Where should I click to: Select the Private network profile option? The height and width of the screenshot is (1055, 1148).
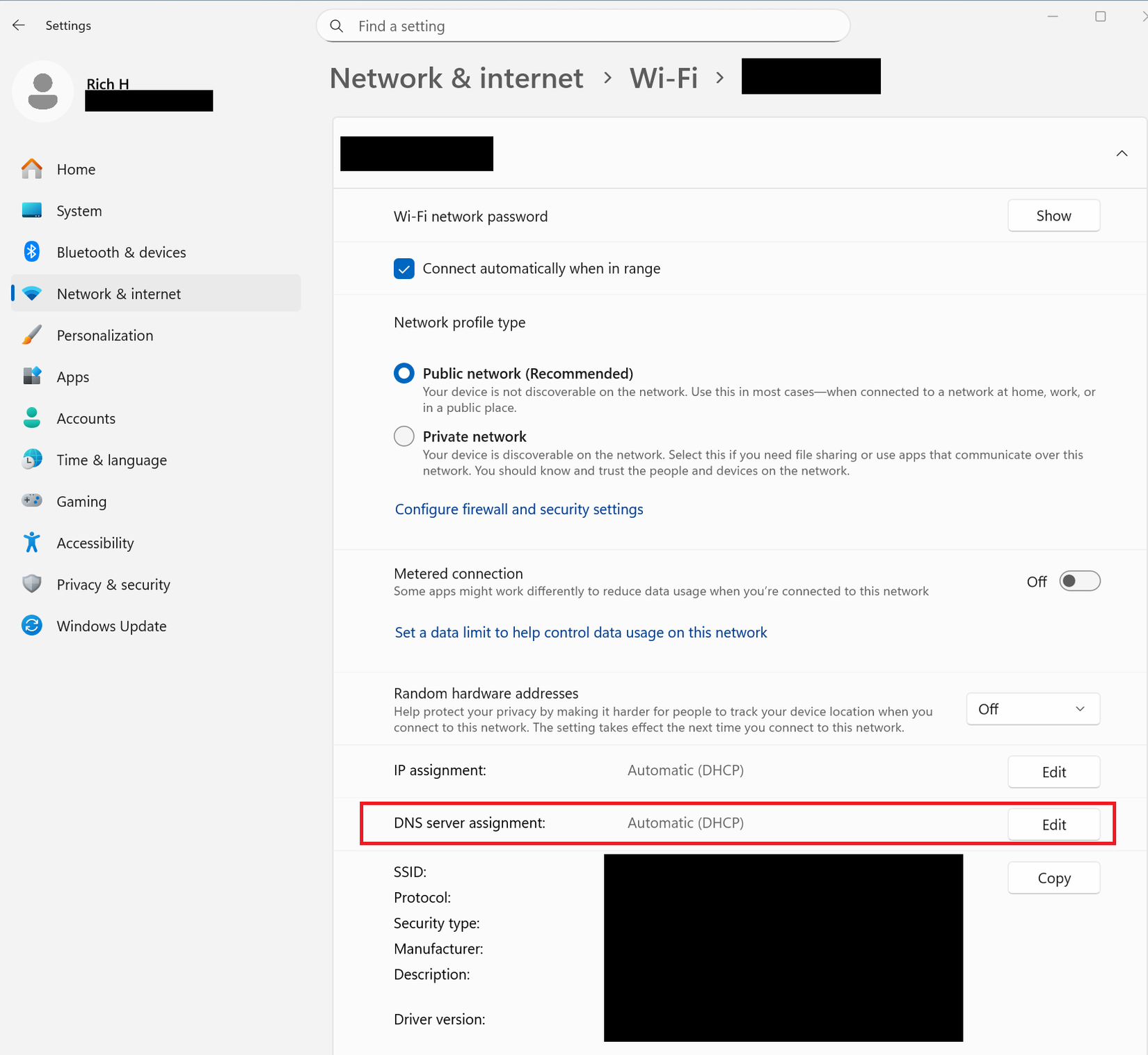click(x=404, y=436)
